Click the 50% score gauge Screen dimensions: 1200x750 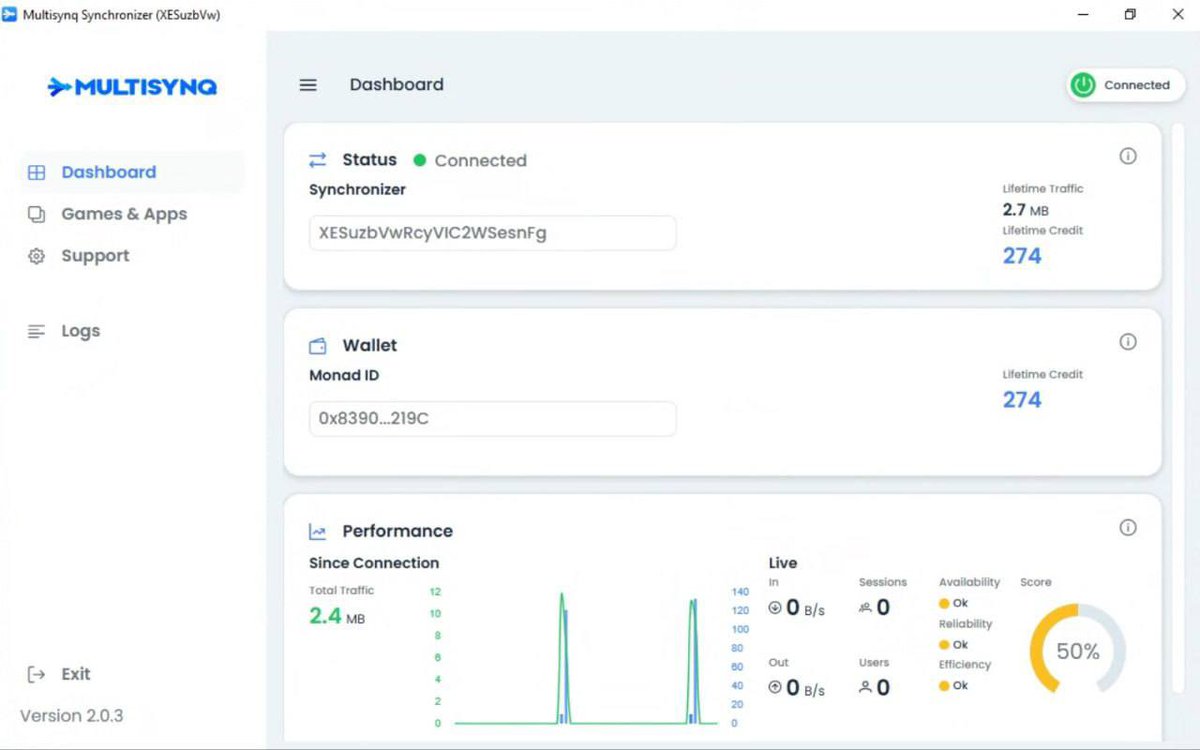[x=1078, y=651]
